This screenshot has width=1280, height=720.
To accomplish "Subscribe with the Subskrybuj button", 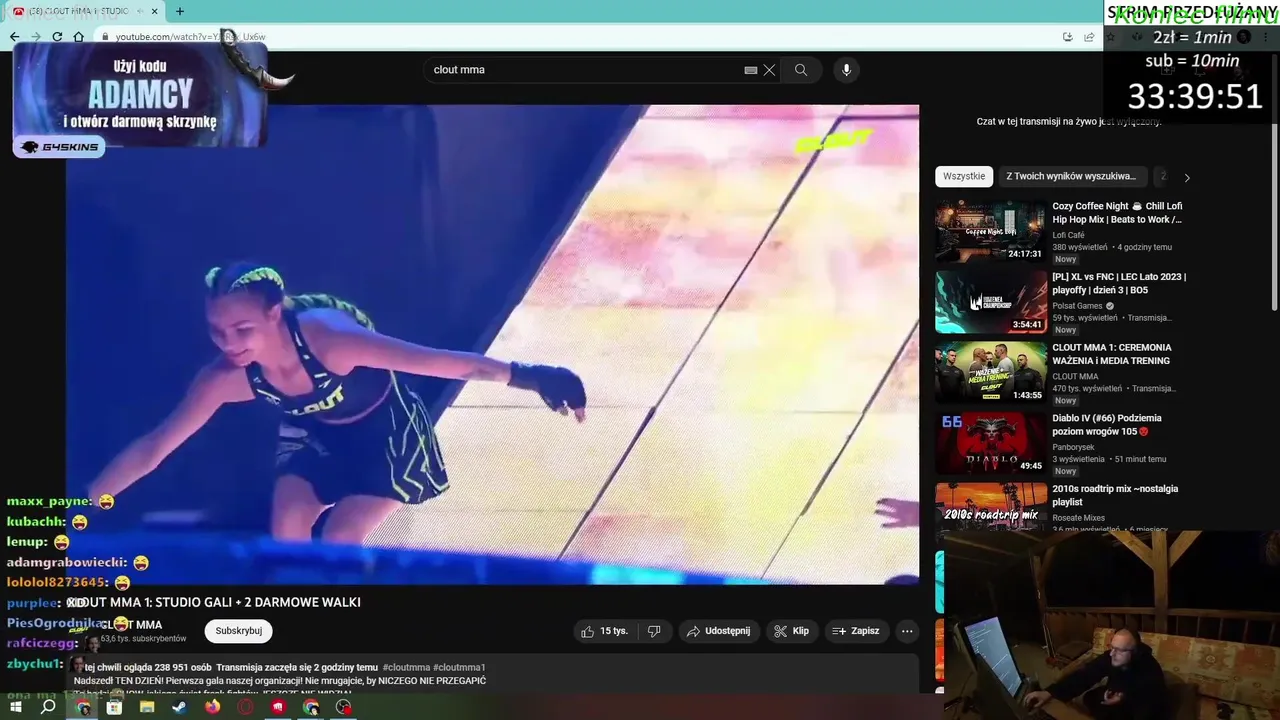I will point(239,631).
